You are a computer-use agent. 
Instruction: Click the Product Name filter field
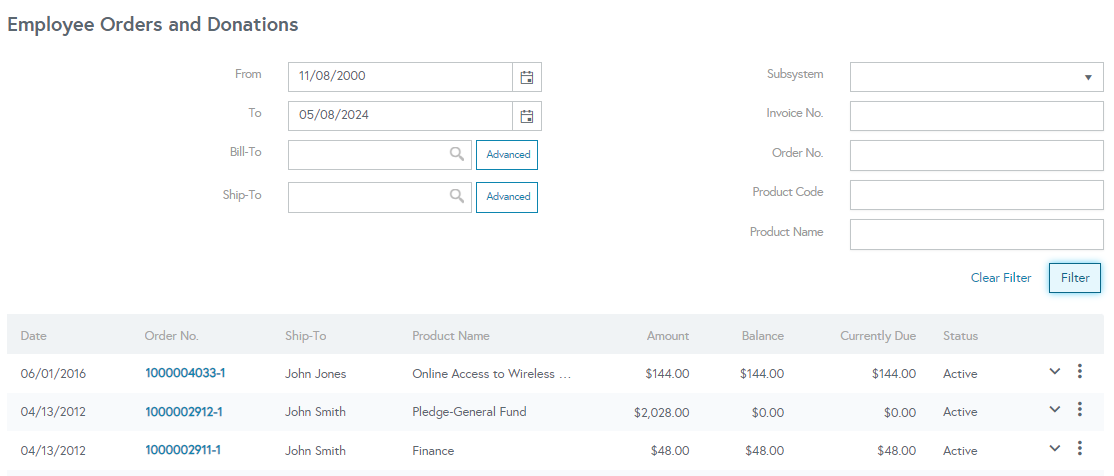point(976,234)
